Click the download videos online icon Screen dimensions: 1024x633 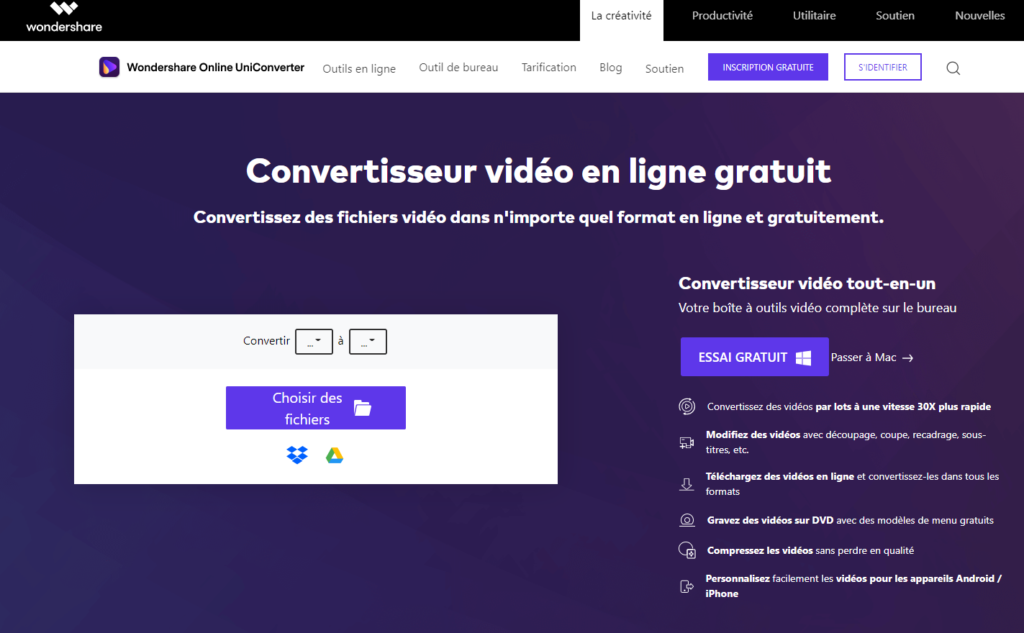(x=686, y=484)
